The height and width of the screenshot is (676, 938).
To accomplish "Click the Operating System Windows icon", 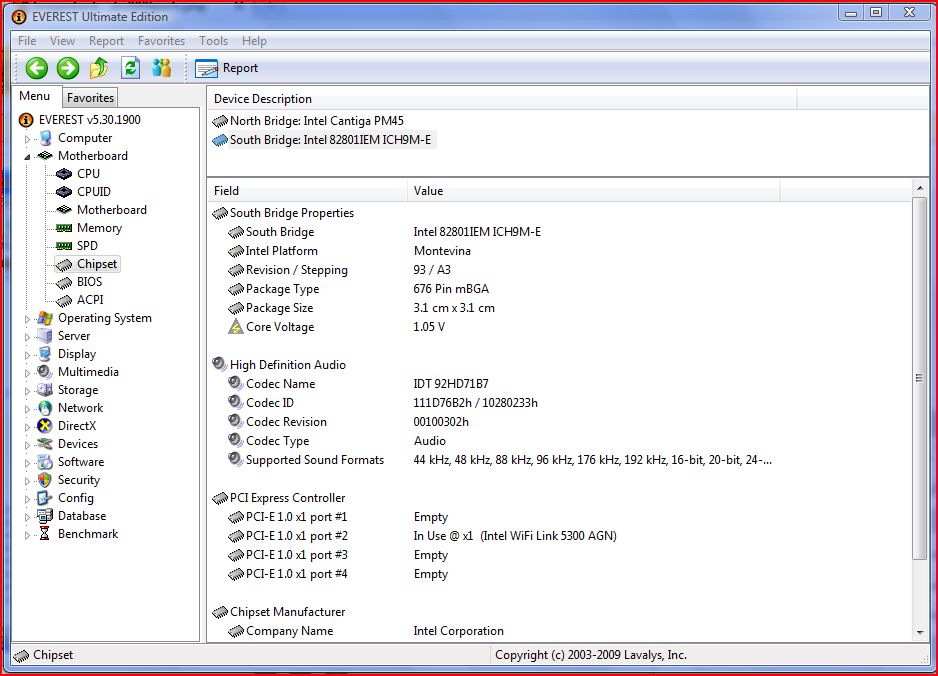I will pyautogui.click(x=45, y=318).
